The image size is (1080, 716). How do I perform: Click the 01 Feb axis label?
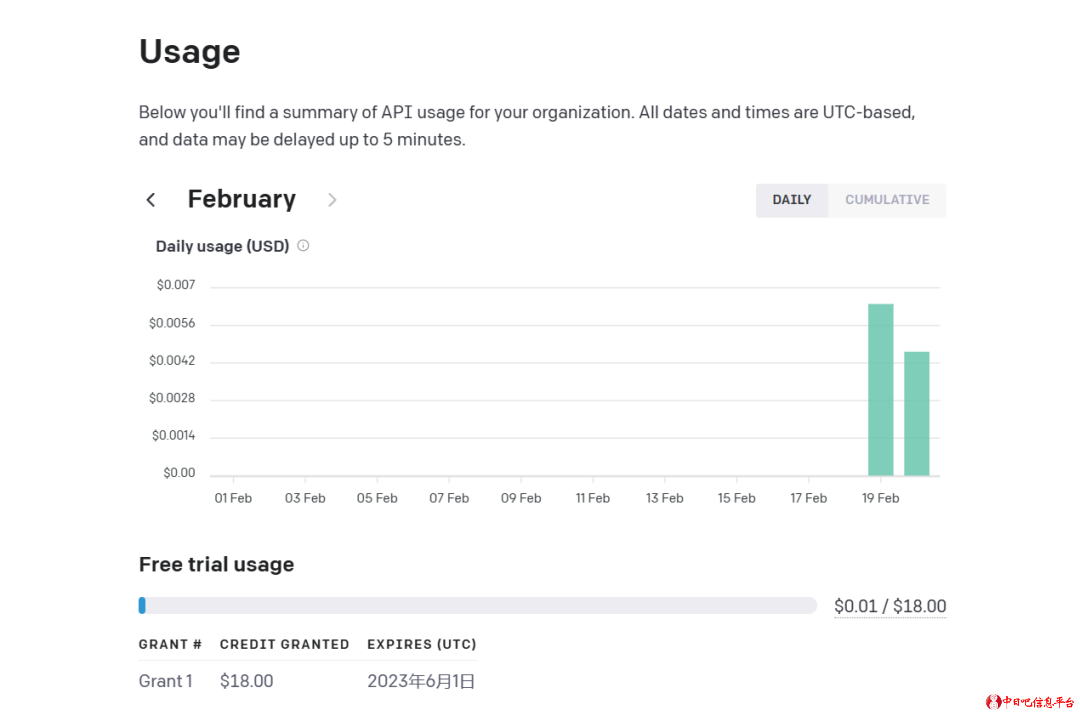[233, 498]
